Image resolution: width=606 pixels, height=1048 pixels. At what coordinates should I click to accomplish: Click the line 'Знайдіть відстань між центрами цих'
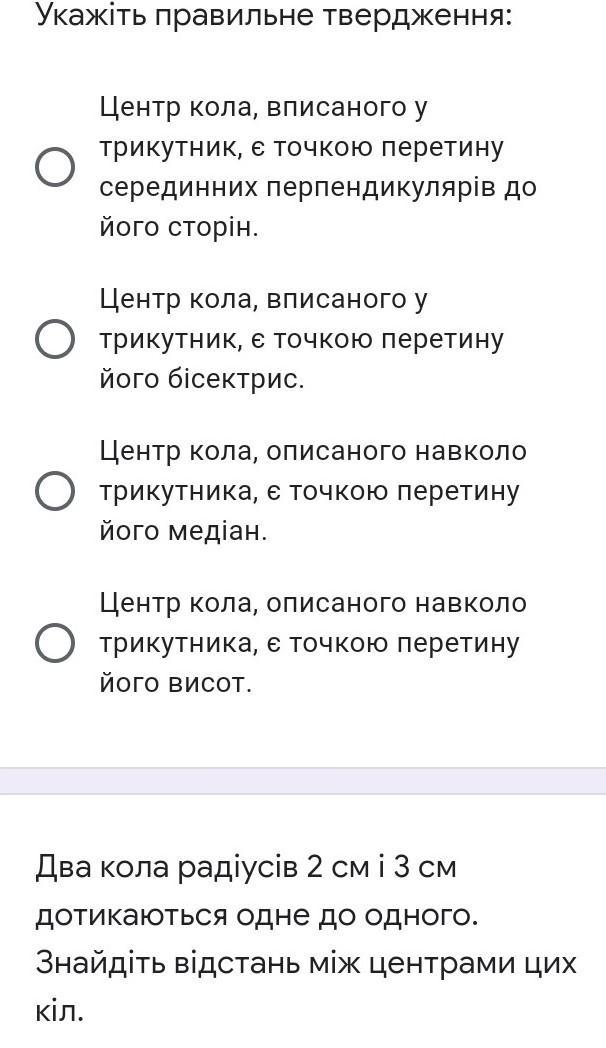pyautogui.click(x=305, y=964)
